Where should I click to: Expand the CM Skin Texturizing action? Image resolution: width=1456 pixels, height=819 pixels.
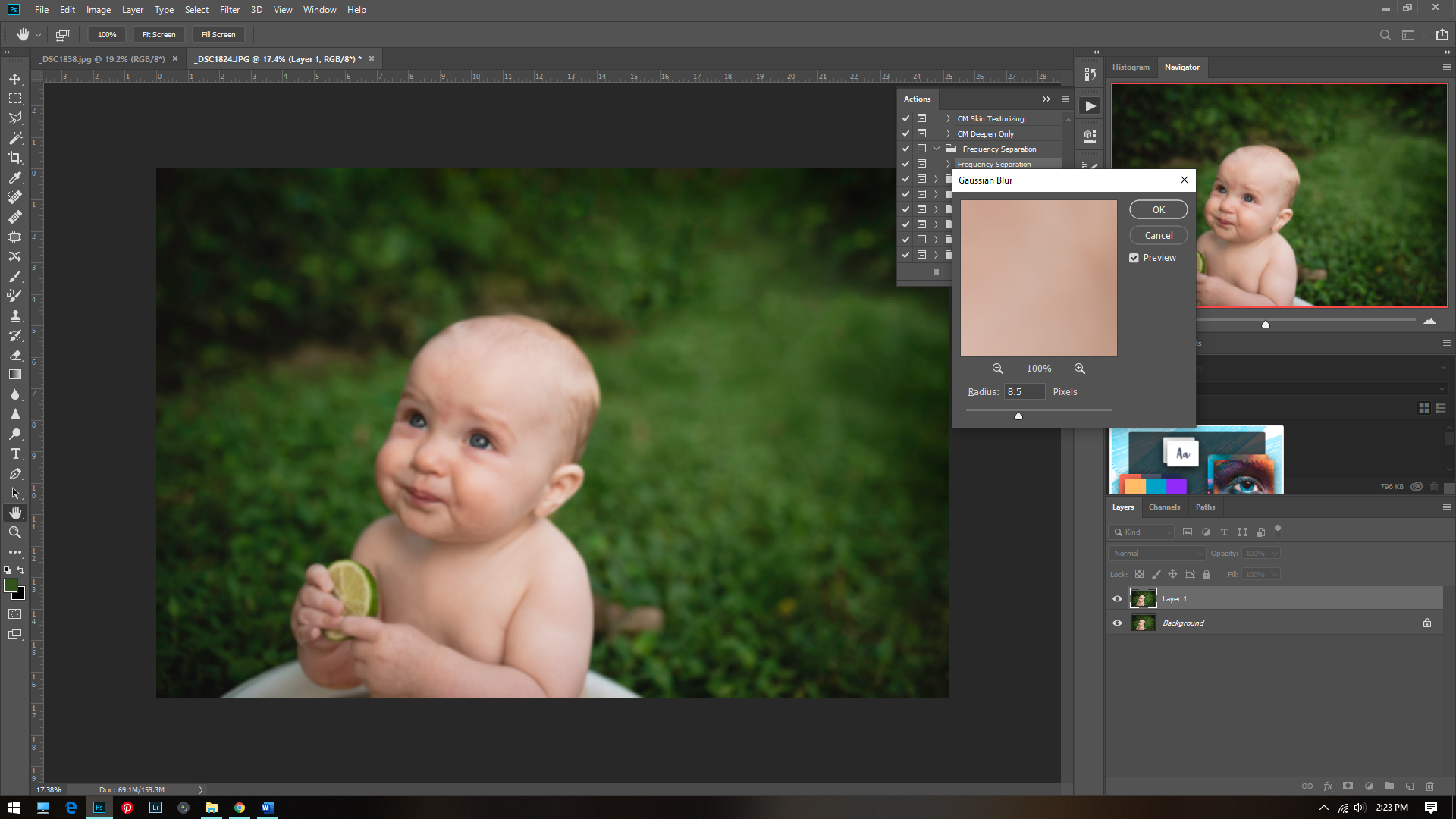(x=948, y=118)
